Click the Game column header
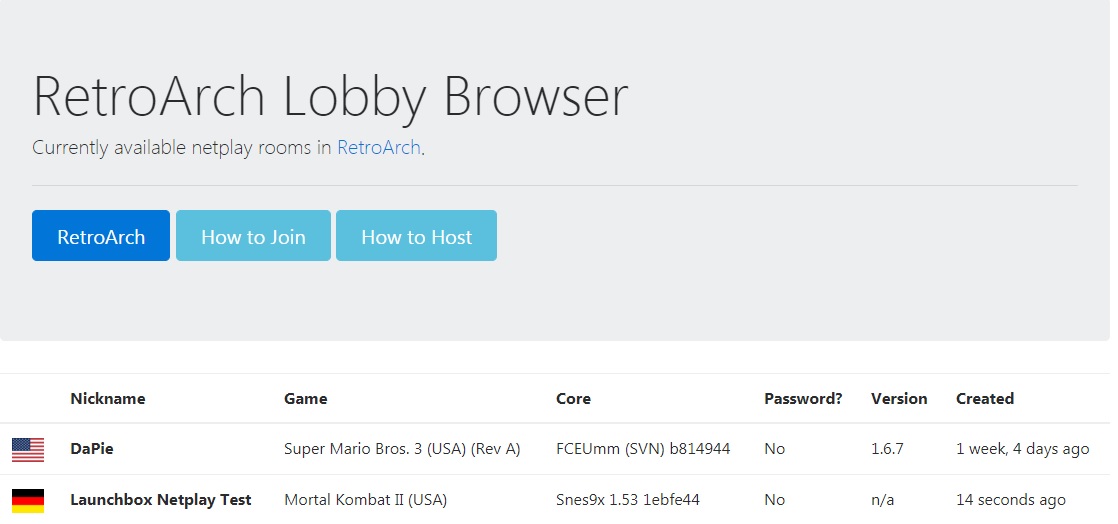Screen dimensions: 1118x524 [306, 399]
